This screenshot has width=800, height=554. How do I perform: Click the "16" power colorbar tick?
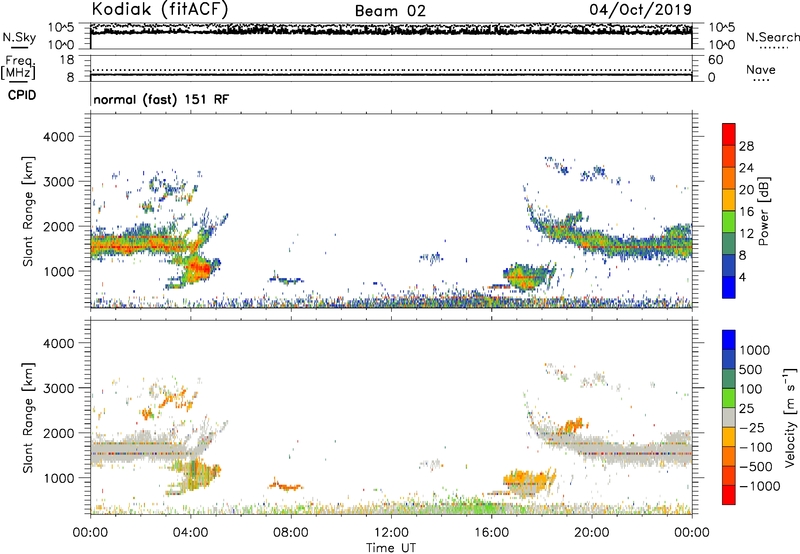point(746,212)
